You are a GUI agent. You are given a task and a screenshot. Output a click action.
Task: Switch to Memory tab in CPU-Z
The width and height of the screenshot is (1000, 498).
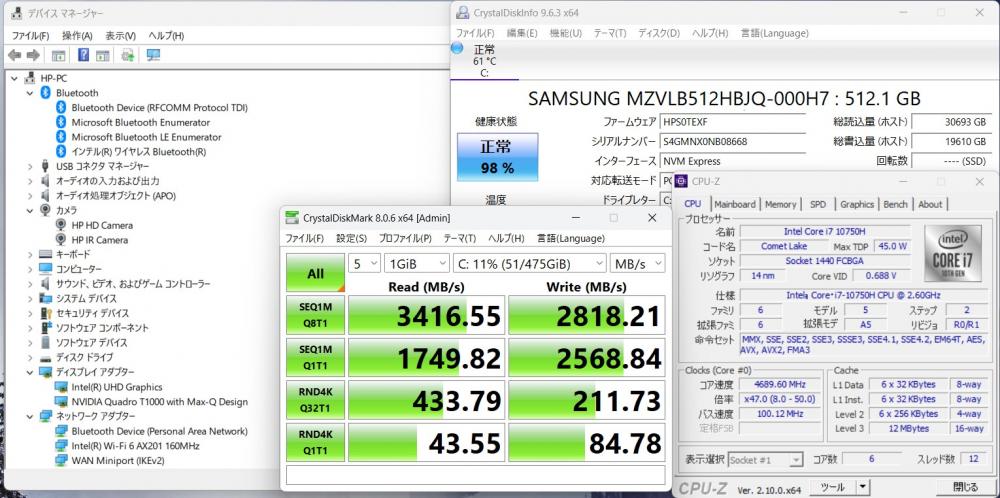(x=781, y=204)
